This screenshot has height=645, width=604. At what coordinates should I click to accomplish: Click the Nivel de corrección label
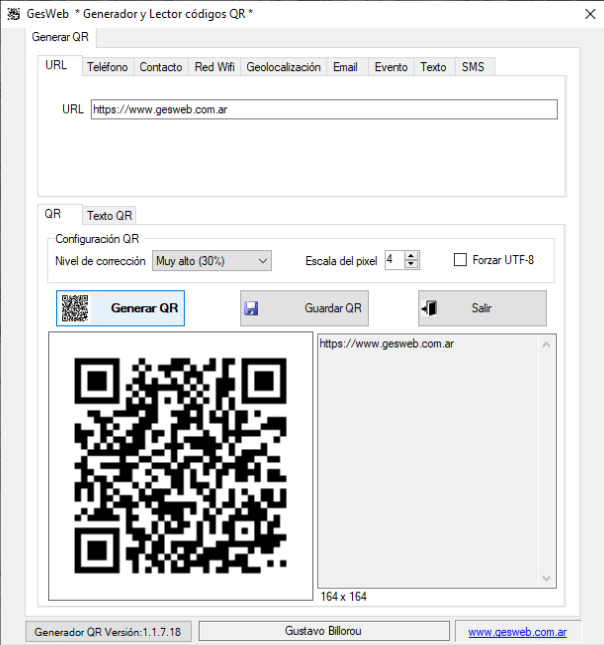[x=100, y=261]
